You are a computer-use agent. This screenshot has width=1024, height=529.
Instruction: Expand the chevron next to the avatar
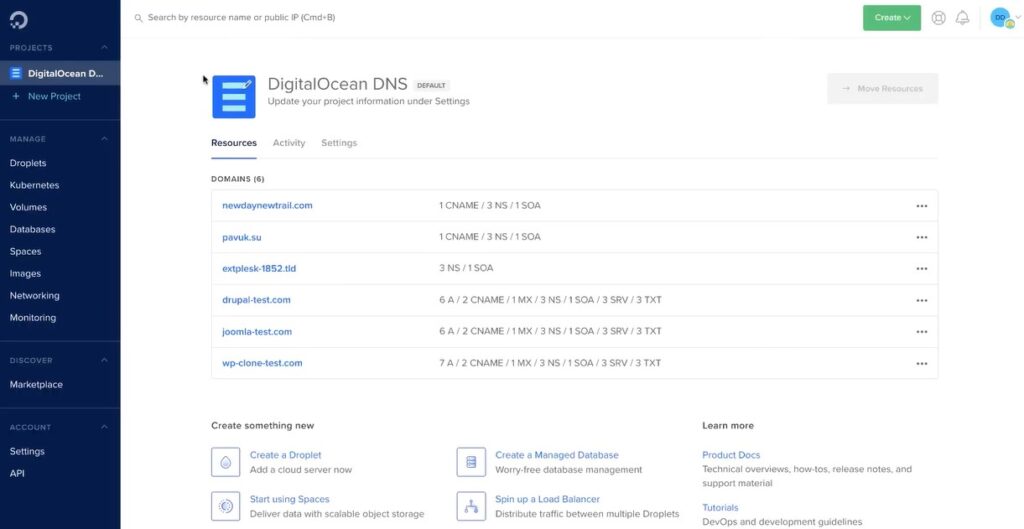click(x=1017, y=18)
